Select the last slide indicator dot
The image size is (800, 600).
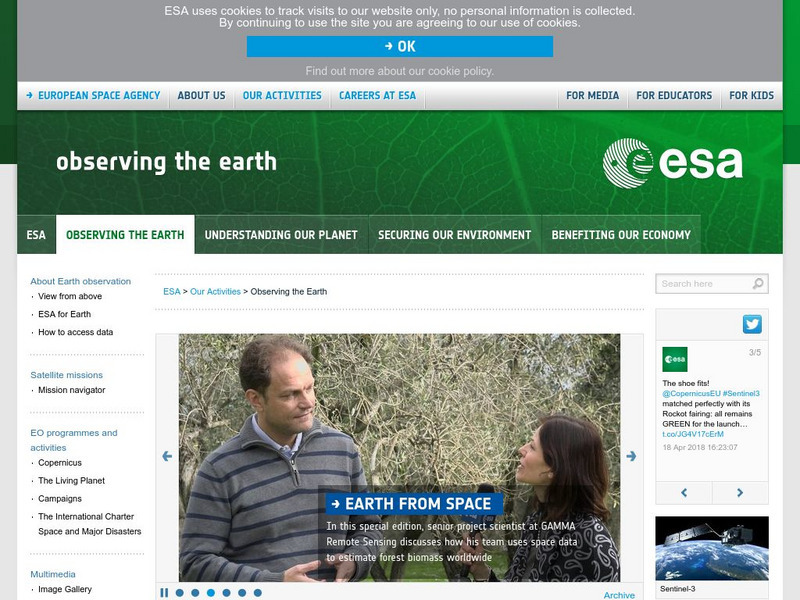258,593
